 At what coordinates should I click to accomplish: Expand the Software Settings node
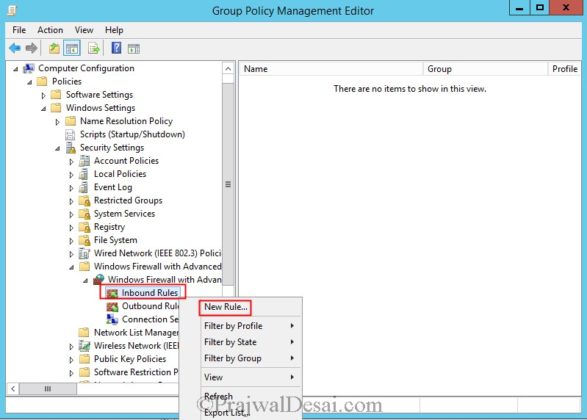point(43,95)
